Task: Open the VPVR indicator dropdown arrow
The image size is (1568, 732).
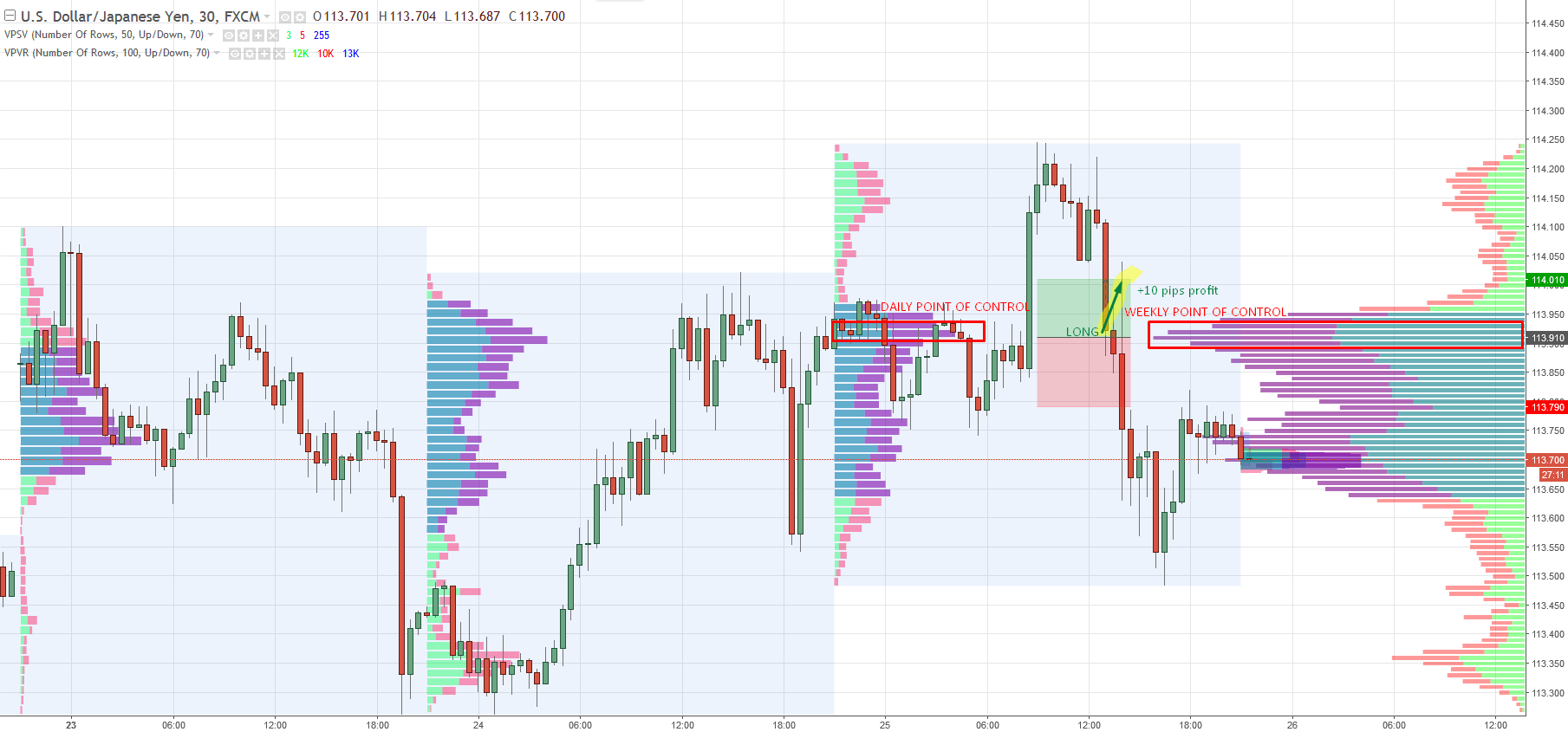Action: (x=217, y=54)
